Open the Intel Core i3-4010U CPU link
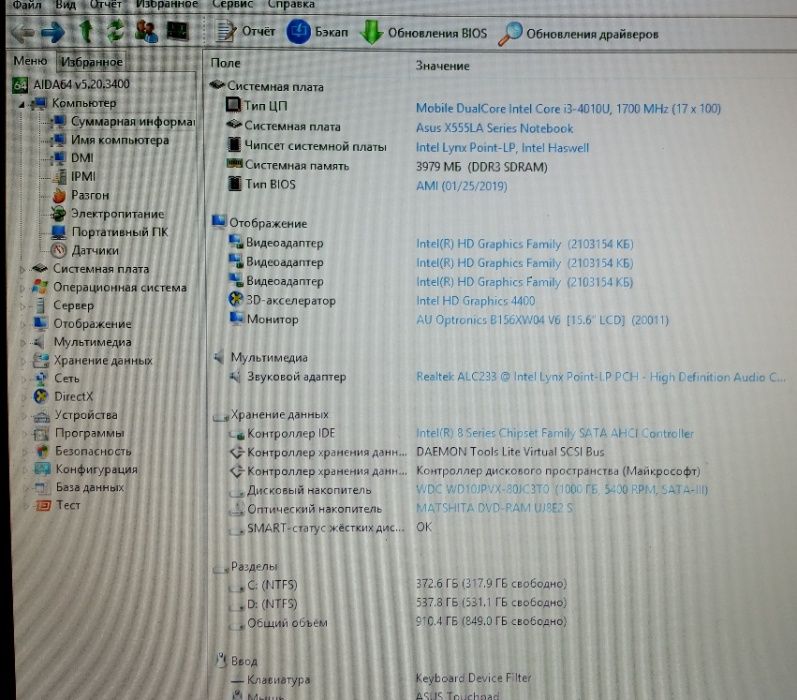 click(568, 108)
